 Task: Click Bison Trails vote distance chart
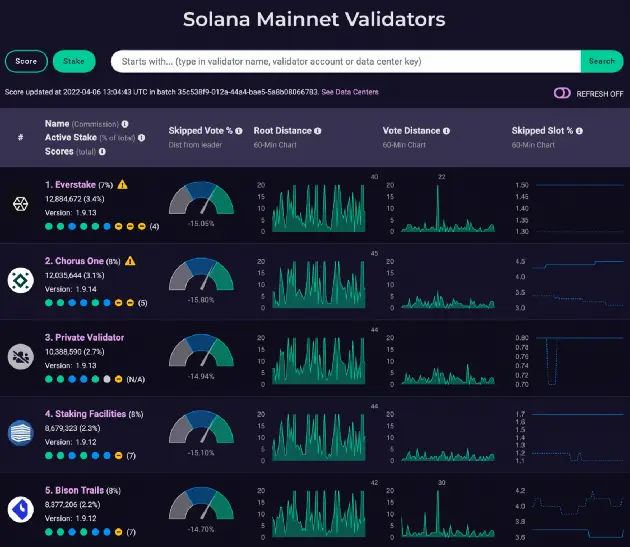tap(448, 513)
